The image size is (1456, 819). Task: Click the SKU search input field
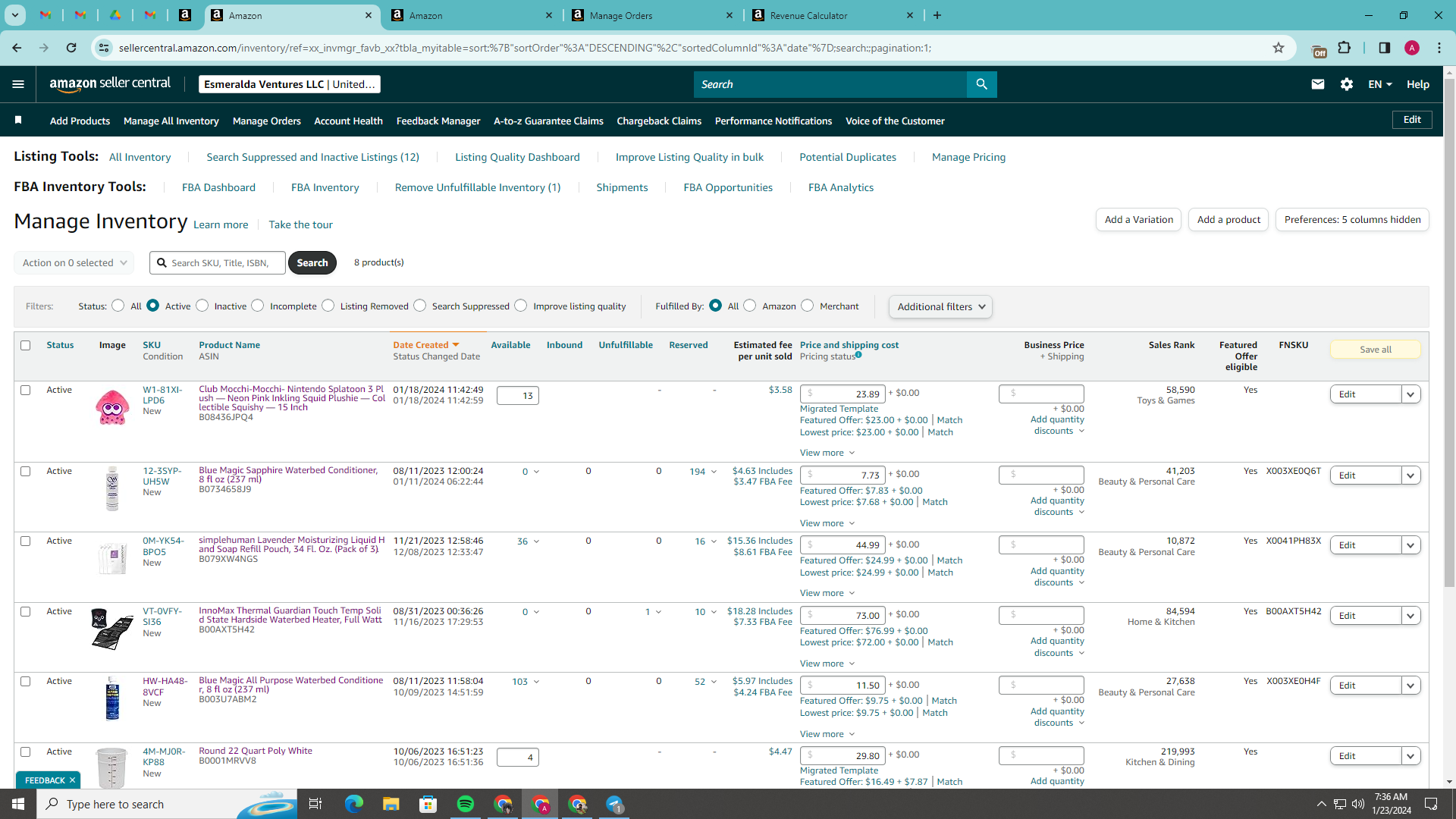(218, 263)
